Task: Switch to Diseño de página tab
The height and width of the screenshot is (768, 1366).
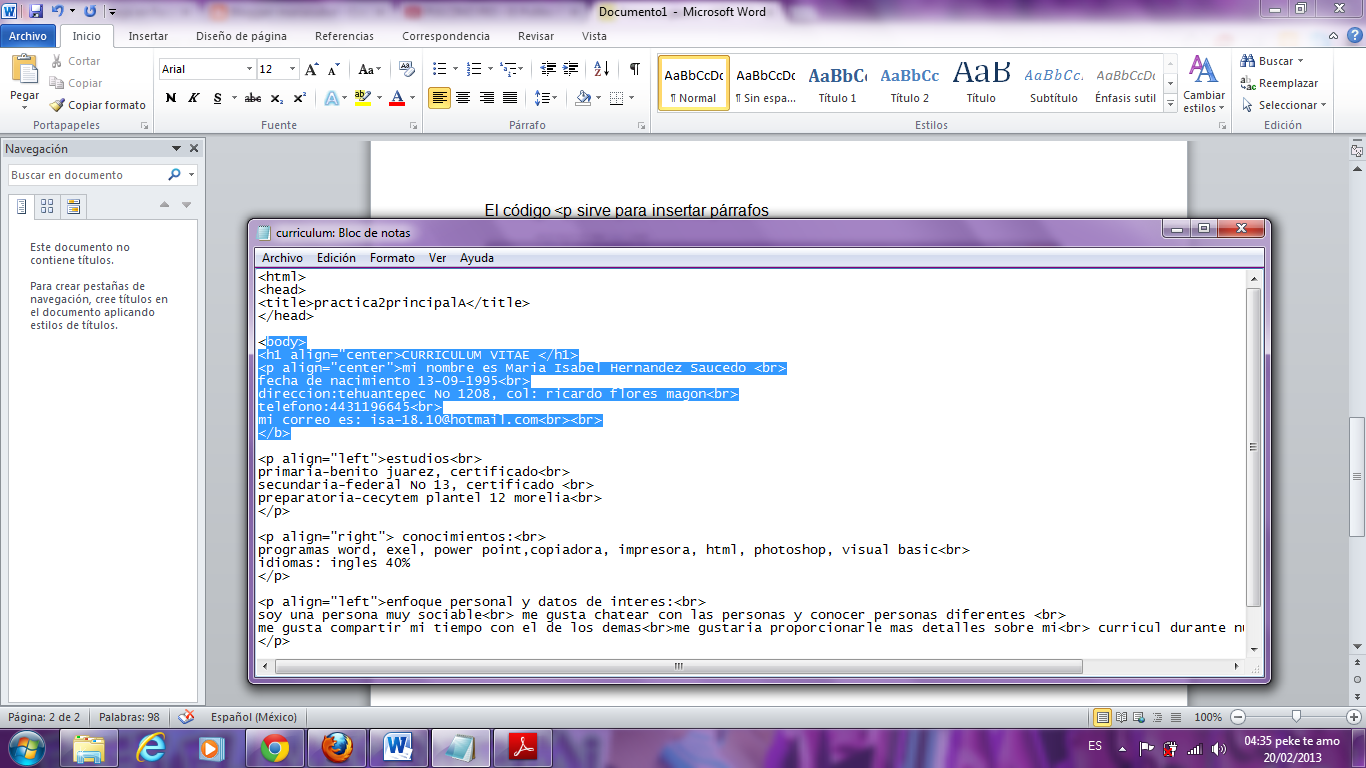Action: [241, 36]
